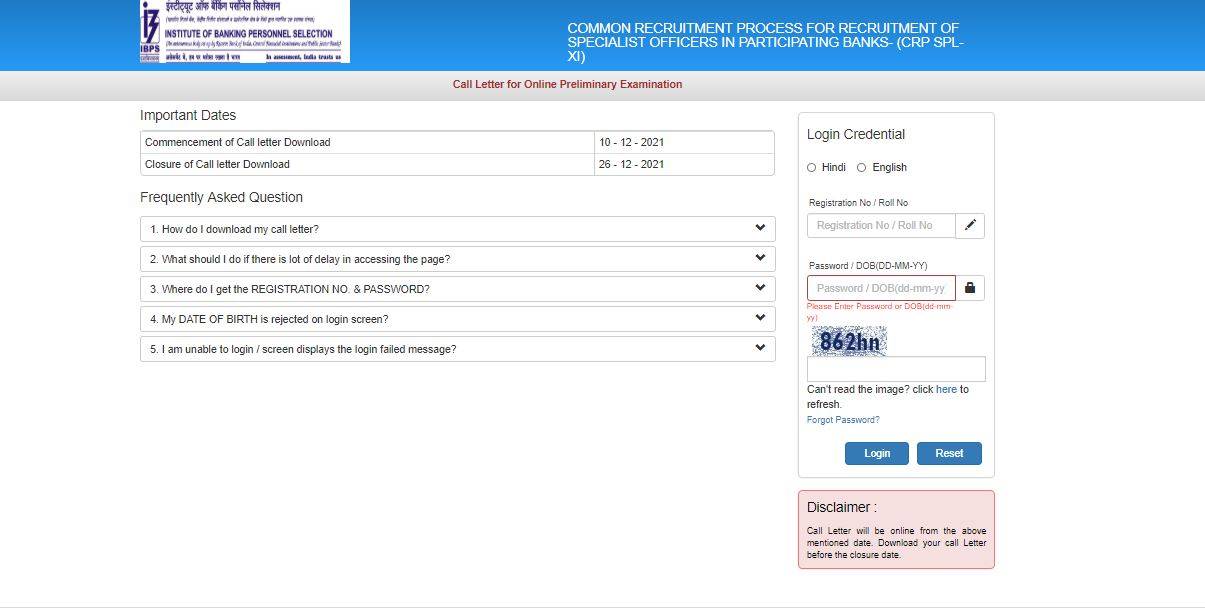
Task: Click the Password / DOB input field
Action: point(881,288)
